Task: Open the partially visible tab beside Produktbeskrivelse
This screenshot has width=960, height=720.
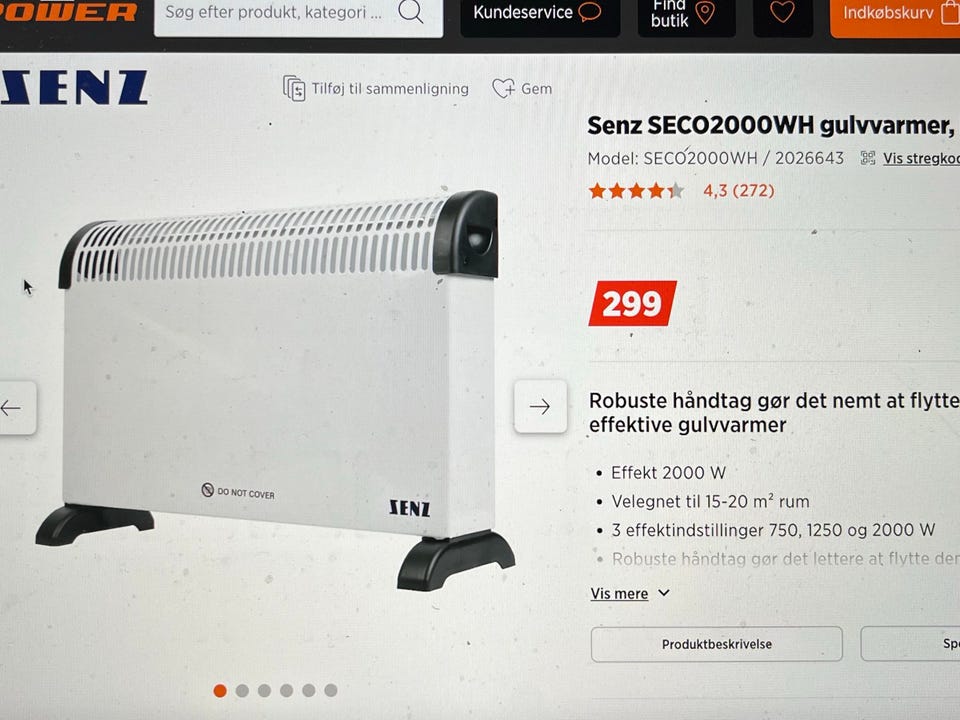Action: [x=910, y=643]
